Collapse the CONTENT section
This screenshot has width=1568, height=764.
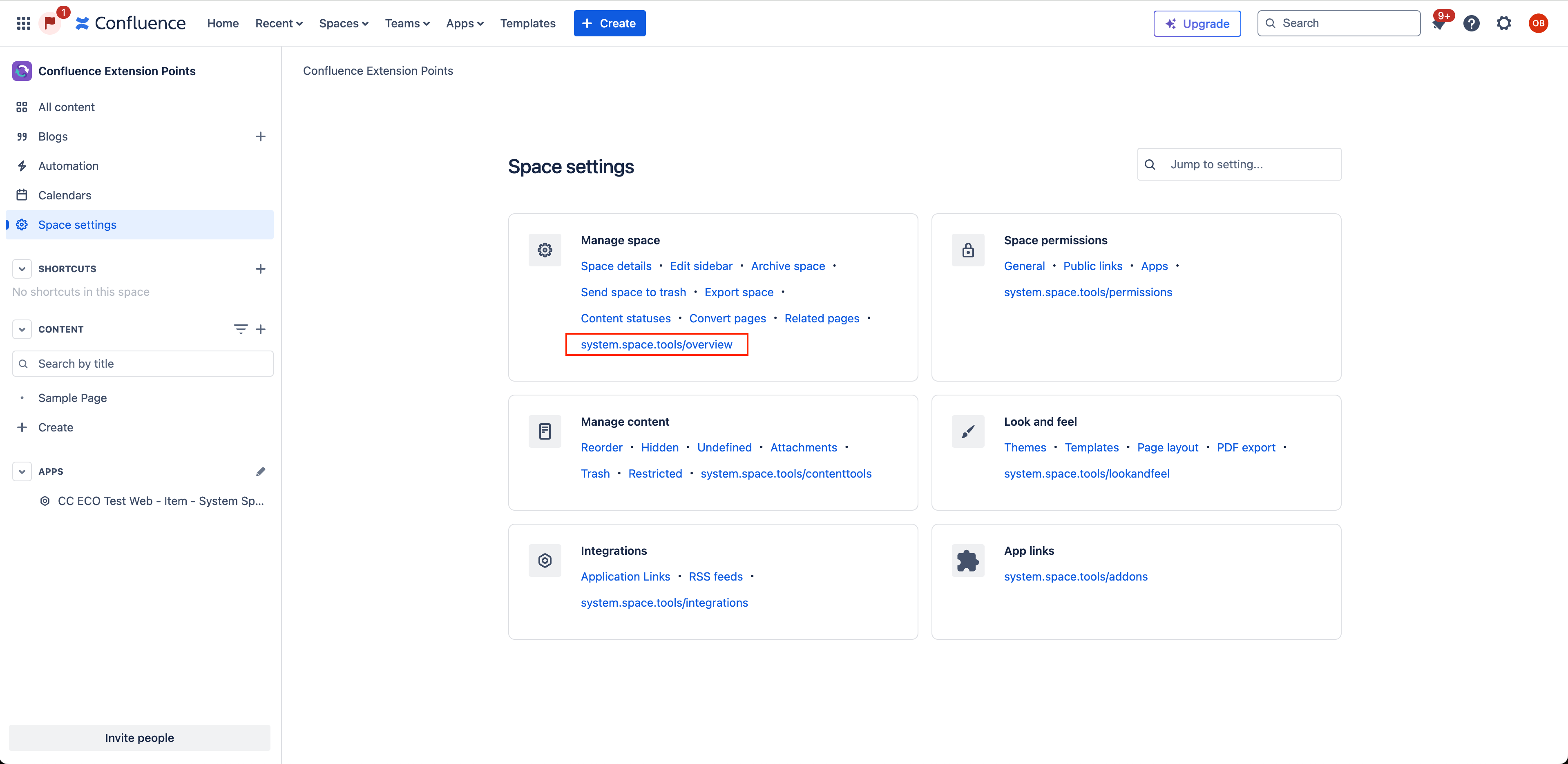22,329
